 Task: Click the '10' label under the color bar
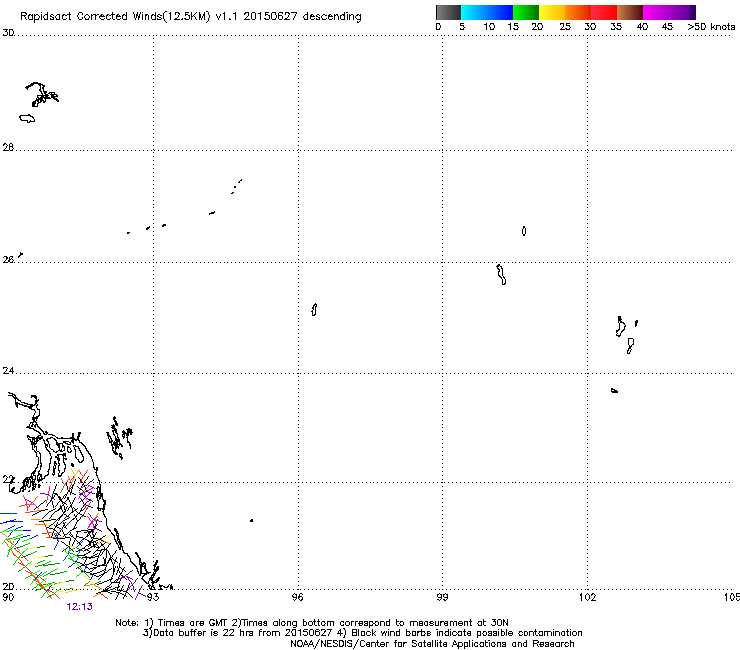(489, 27)
